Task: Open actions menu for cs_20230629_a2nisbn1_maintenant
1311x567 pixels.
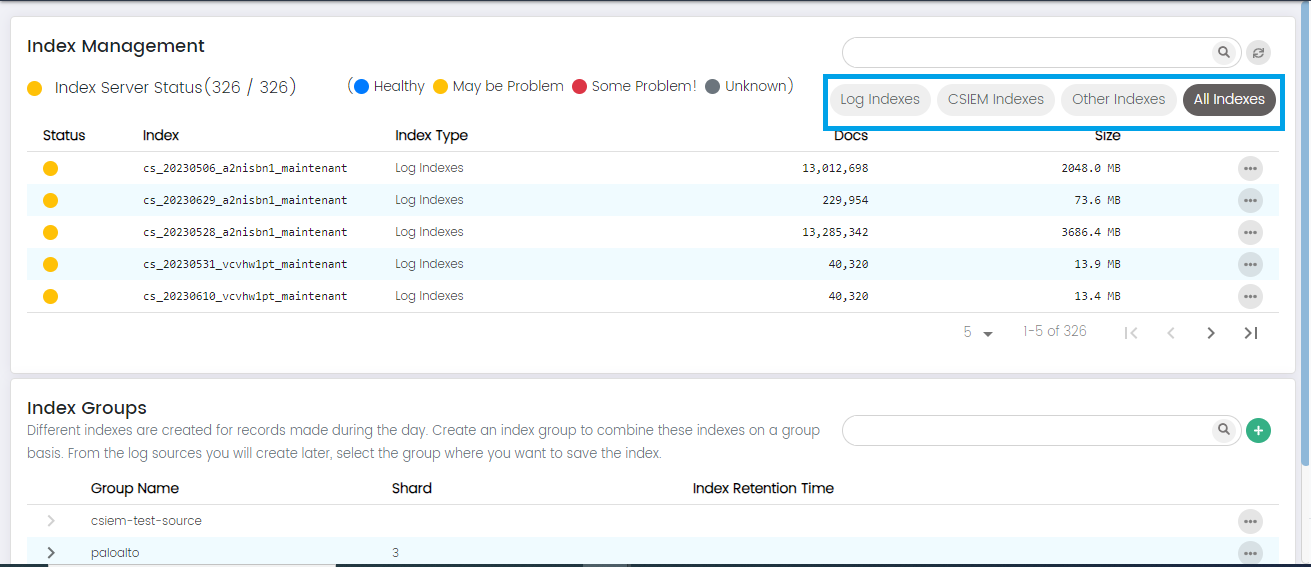Action: pyautogui.click(x=1250, y=201)
